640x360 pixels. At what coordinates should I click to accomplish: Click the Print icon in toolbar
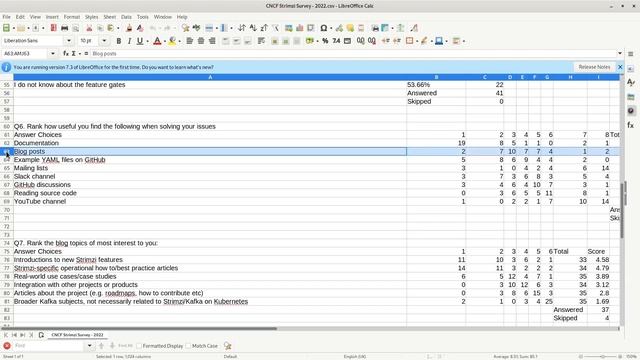click(x=64, y=28)
